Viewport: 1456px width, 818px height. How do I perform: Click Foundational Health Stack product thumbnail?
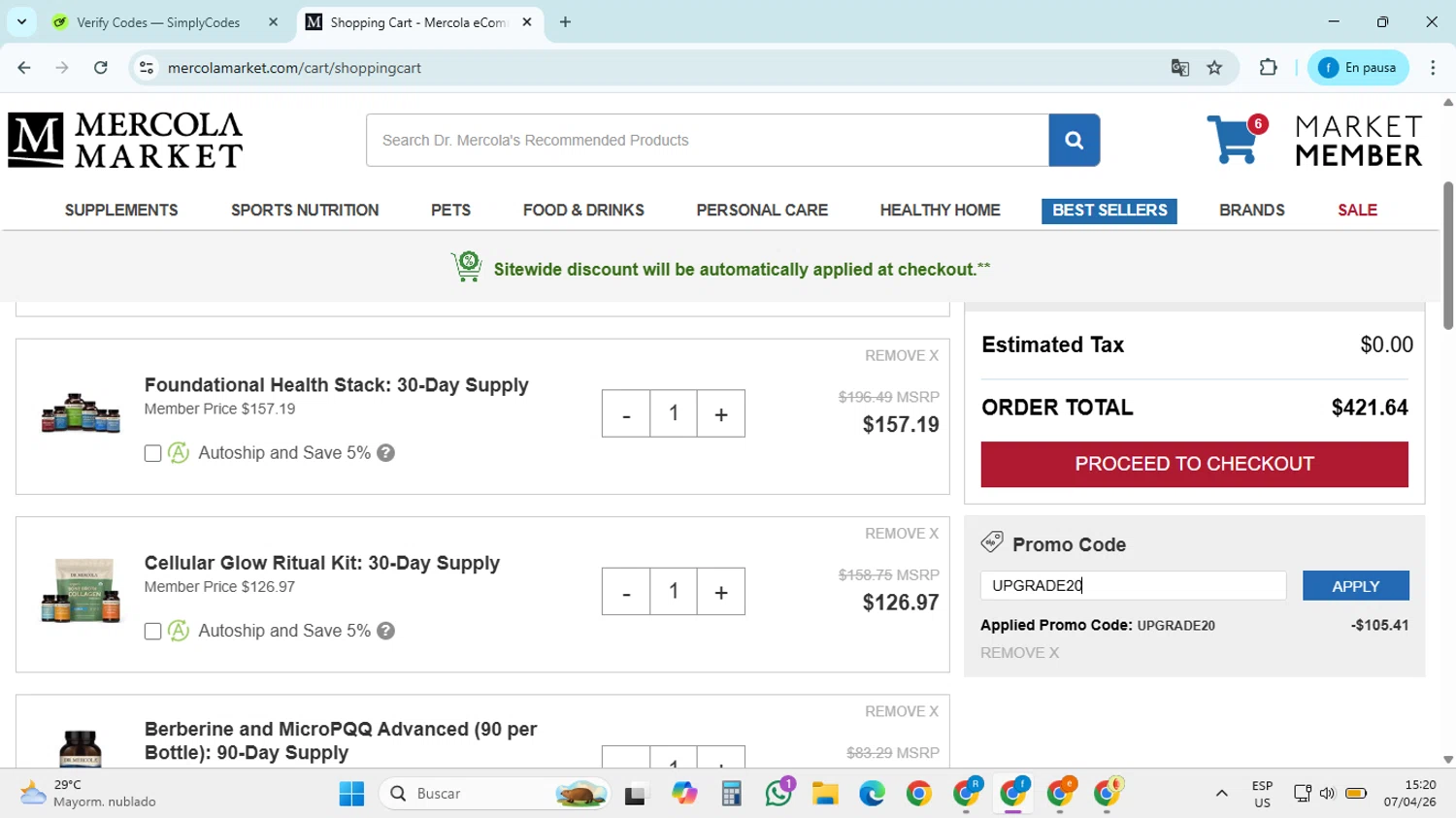click(81, 413)
